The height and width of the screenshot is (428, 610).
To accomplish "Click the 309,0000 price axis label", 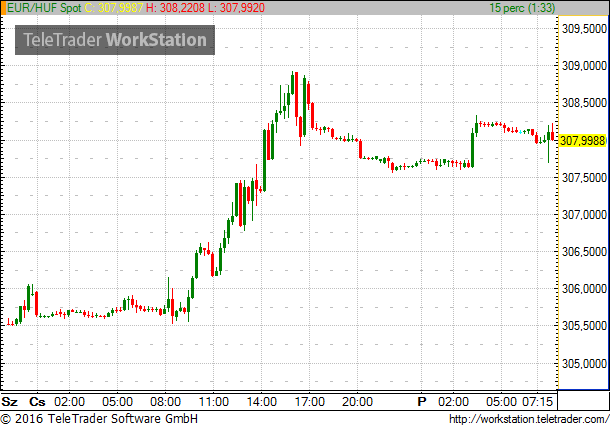I will [x=584, y=66].
